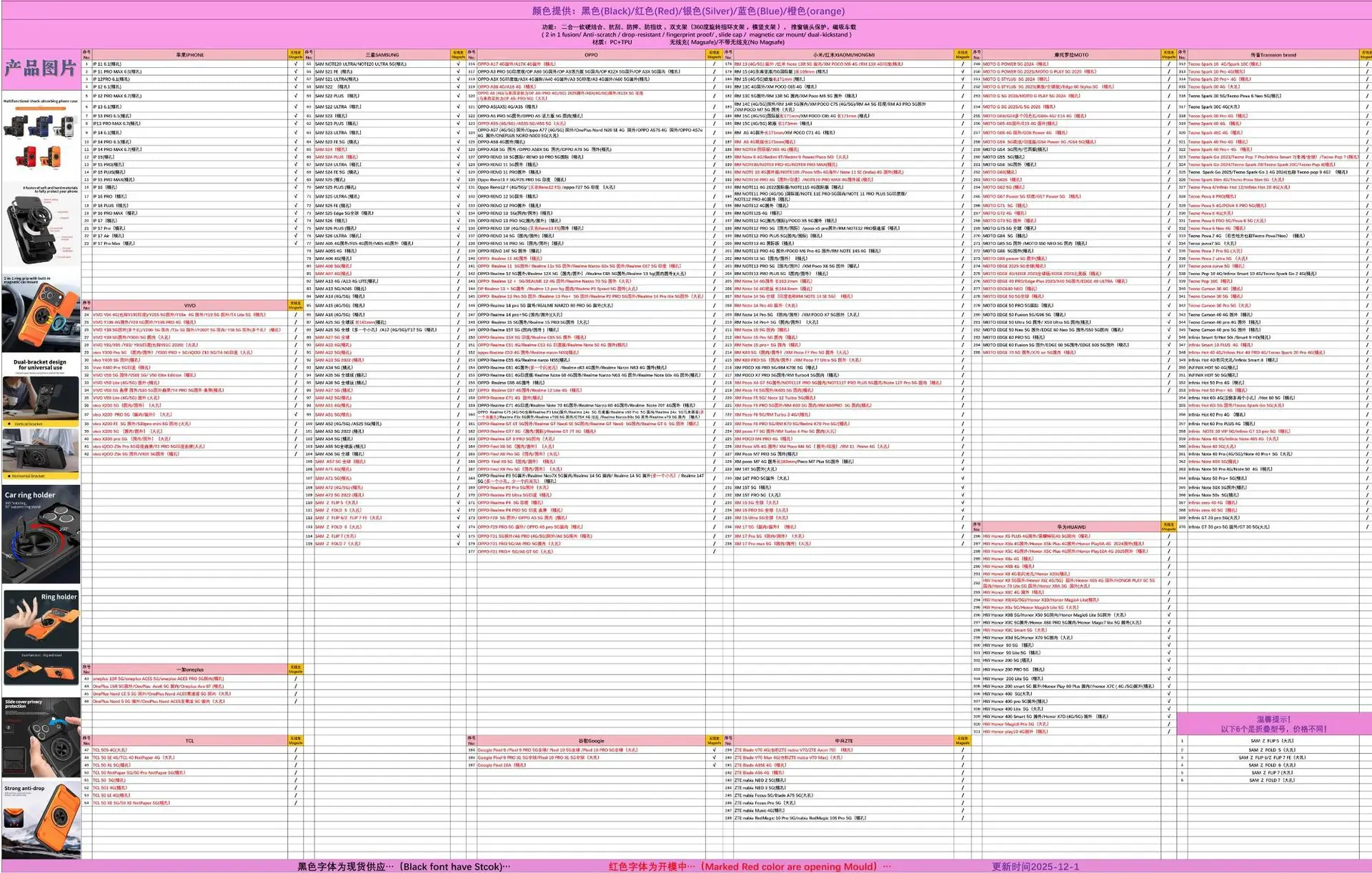Select the 'MOTO G55 5G' cell
This screenshot has width=1372, height=873.
point(1071,156)
